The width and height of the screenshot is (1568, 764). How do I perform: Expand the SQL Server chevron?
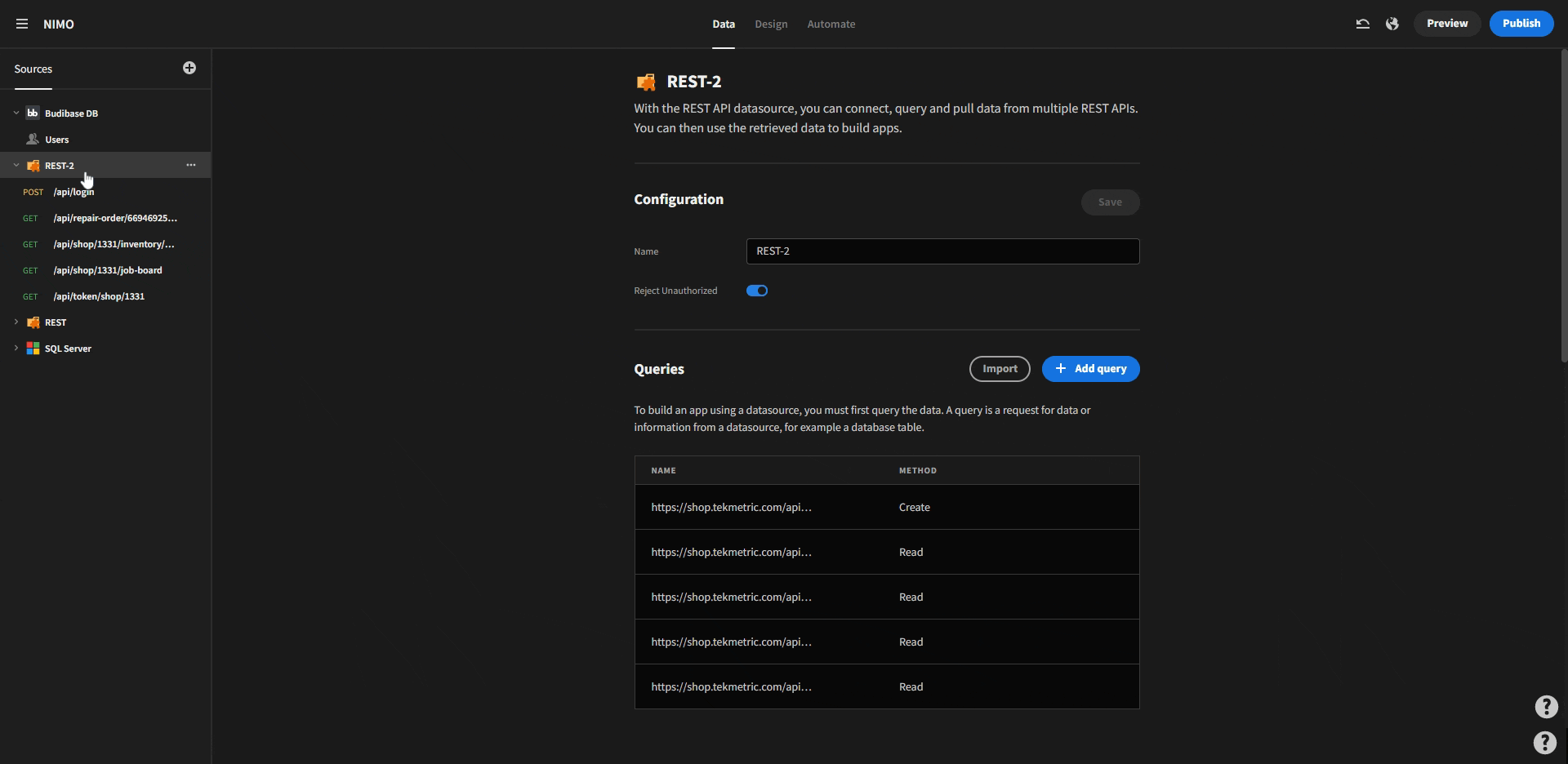16,348
